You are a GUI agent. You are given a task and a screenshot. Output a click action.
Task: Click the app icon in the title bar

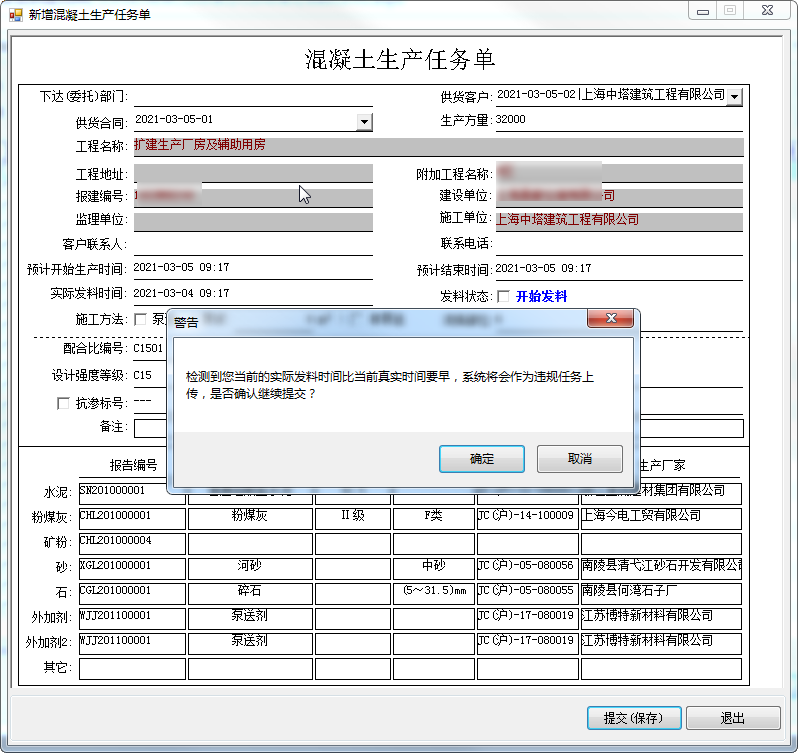(x=14, y=14)
